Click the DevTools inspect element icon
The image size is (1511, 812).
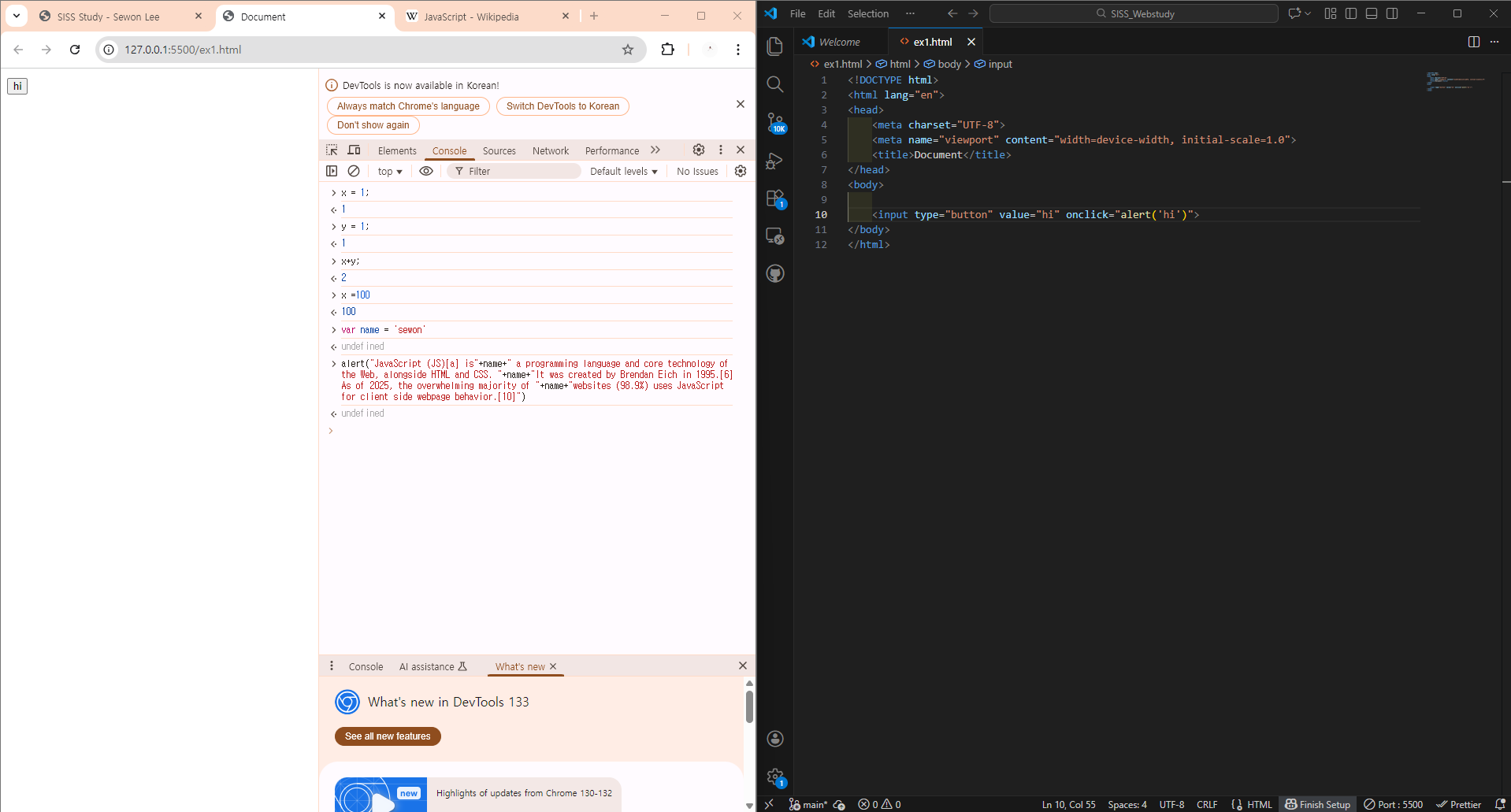pyautogui.click(x=332, y=150)
